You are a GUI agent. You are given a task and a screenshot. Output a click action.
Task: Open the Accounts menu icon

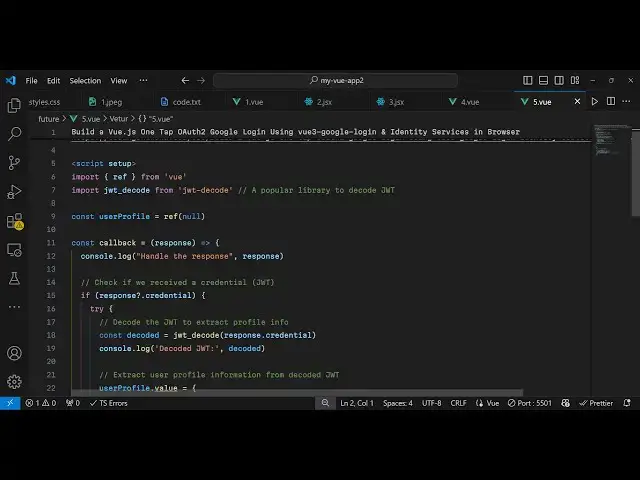[x=14, y=353]
